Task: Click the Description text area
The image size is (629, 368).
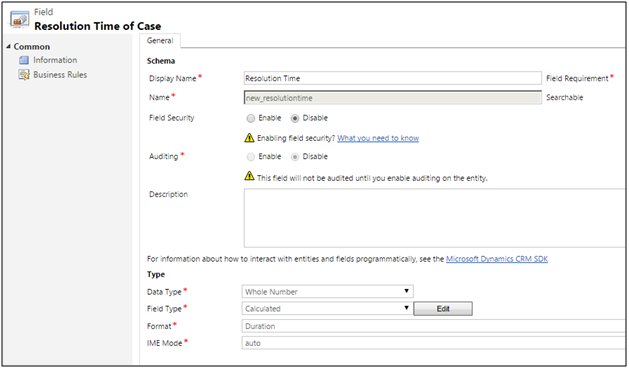Action: point(435,218)
